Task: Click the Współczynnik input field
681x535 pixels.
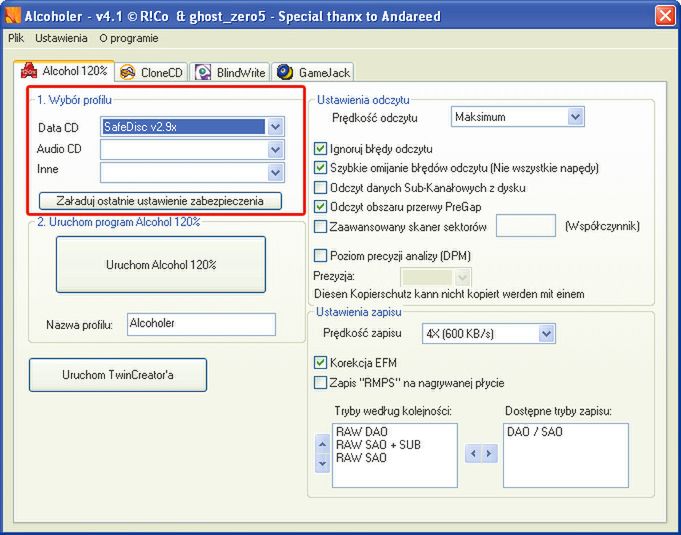Action: tap(526, 225)
